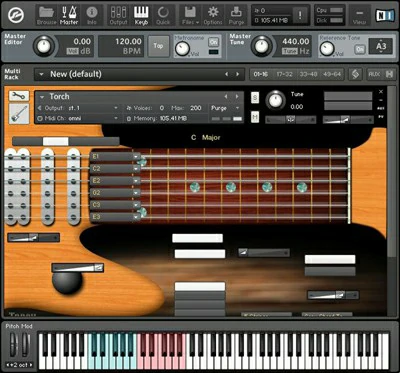Click the panic exclamation mark button
The image size is (400, 373).
(300, 15)
